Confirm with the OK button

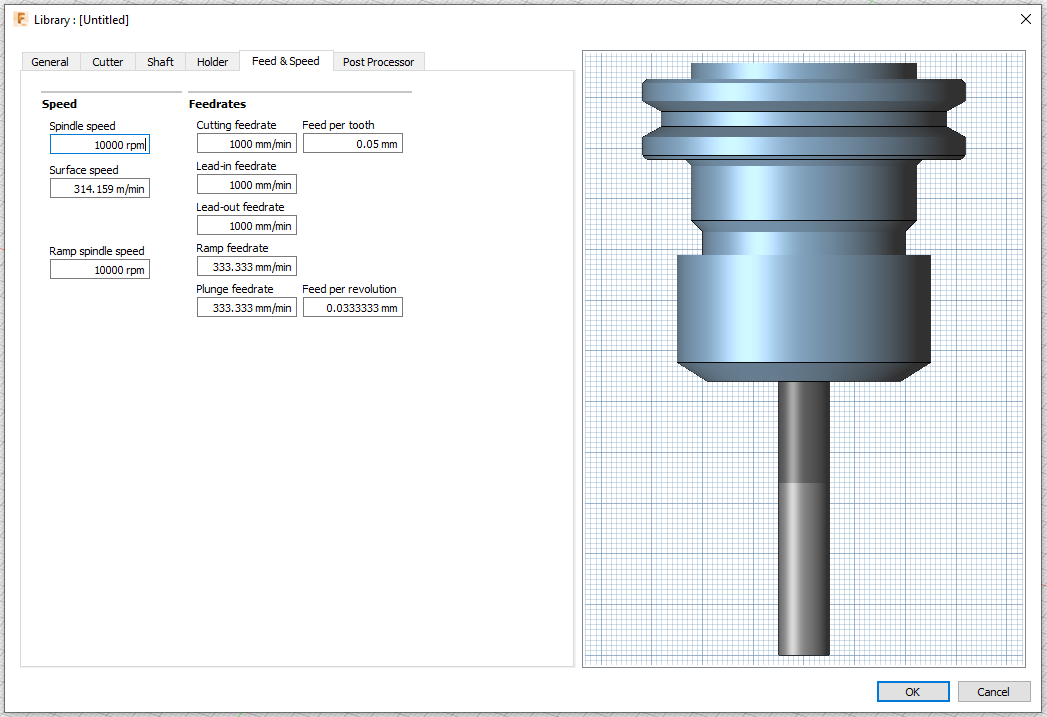(x=913, y=692)
